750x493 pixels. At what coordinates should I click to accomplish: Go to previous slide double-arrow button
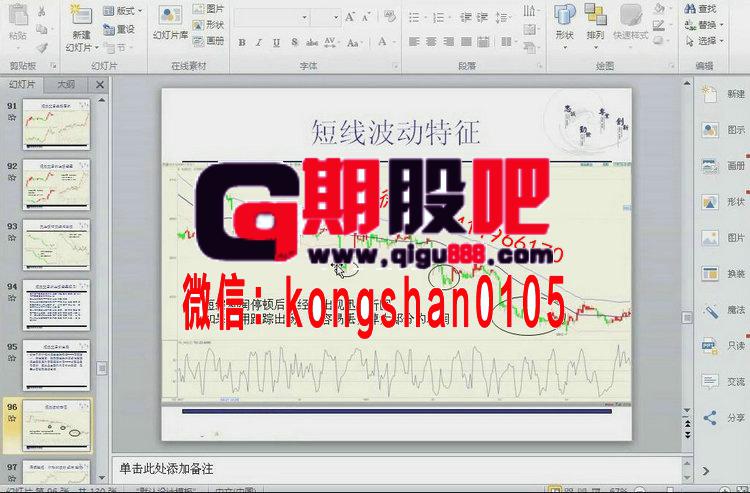pyautogui.click(x=687, y=424)
